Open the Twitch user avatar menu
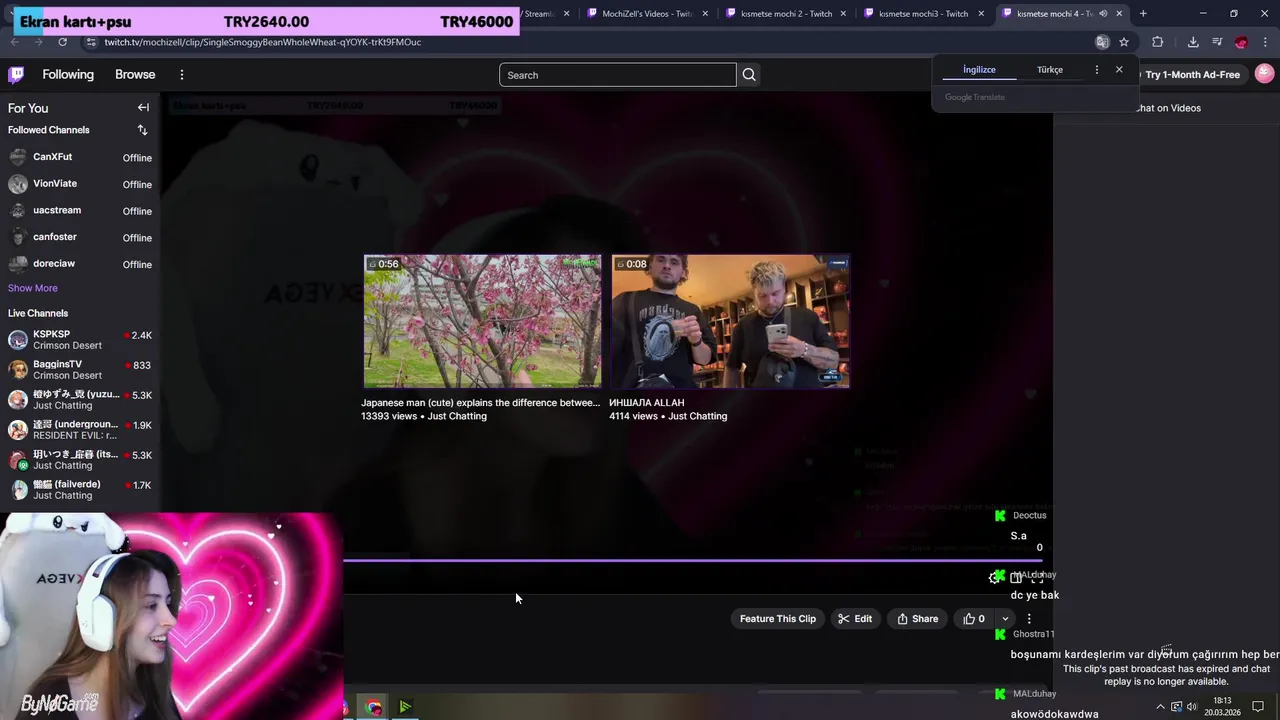Screen dimensions: 1280x720 pyautogui.click(x=1264, y=74)
